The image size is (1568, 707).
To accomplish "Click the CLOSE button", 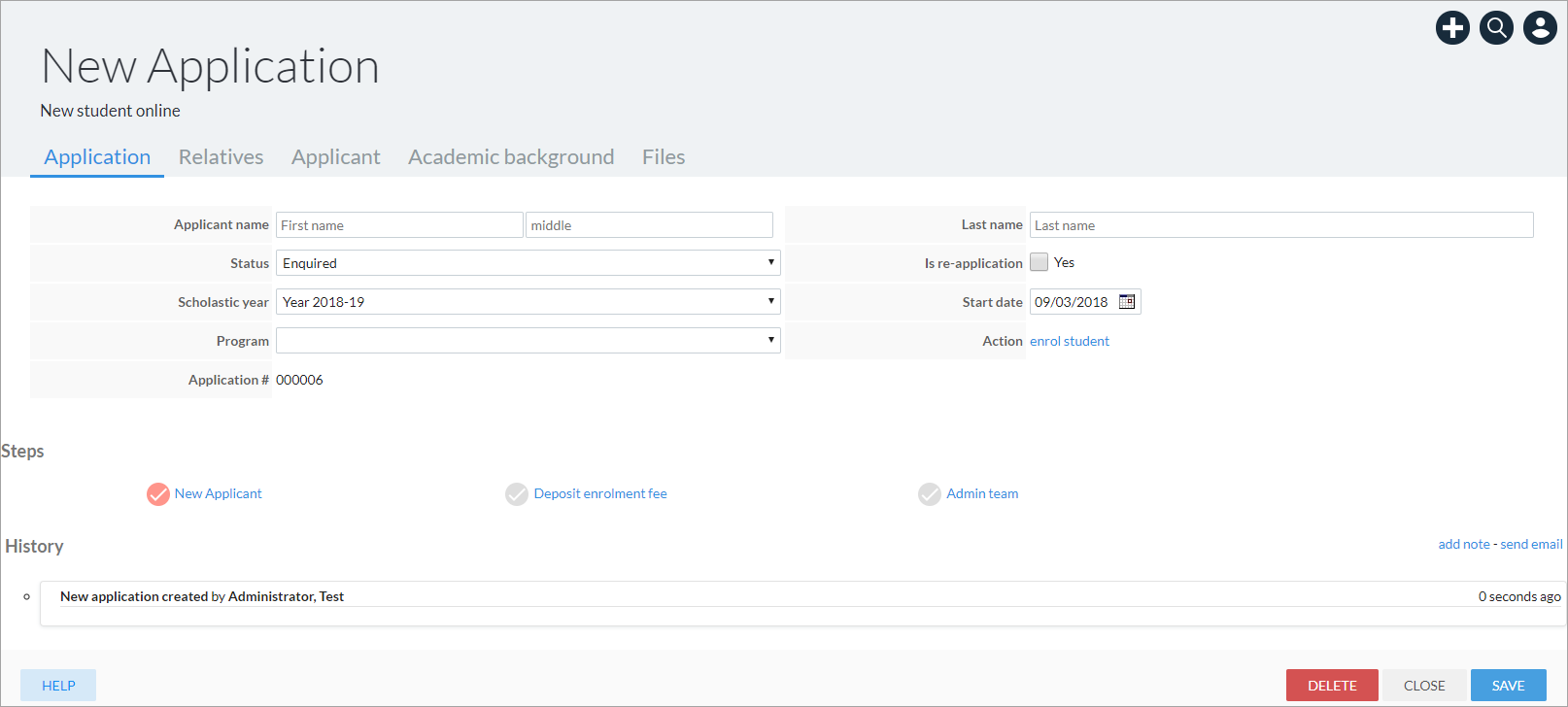I will pos(1424,686).
